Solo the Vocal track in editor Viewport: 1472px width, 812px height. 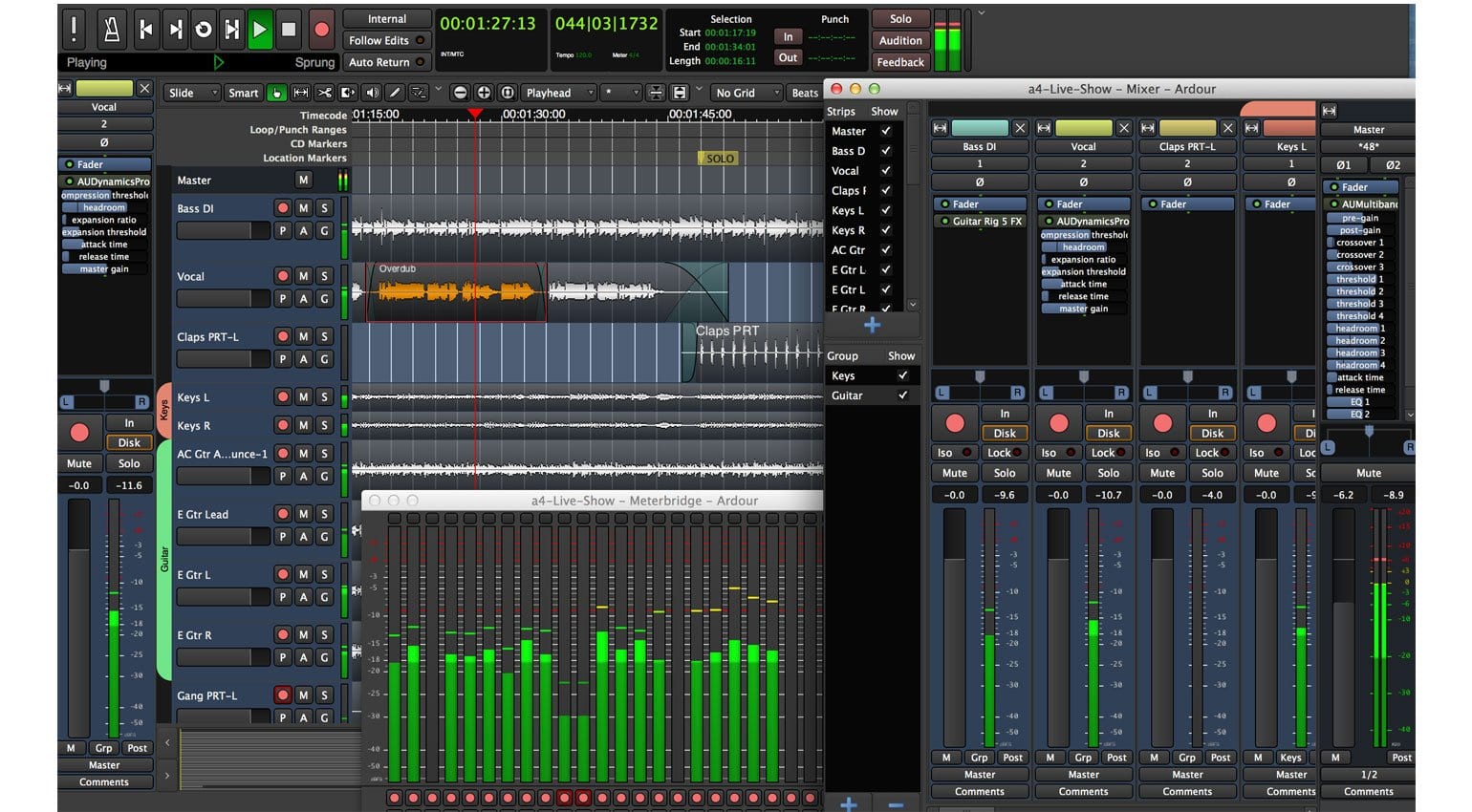coord(324,276)
